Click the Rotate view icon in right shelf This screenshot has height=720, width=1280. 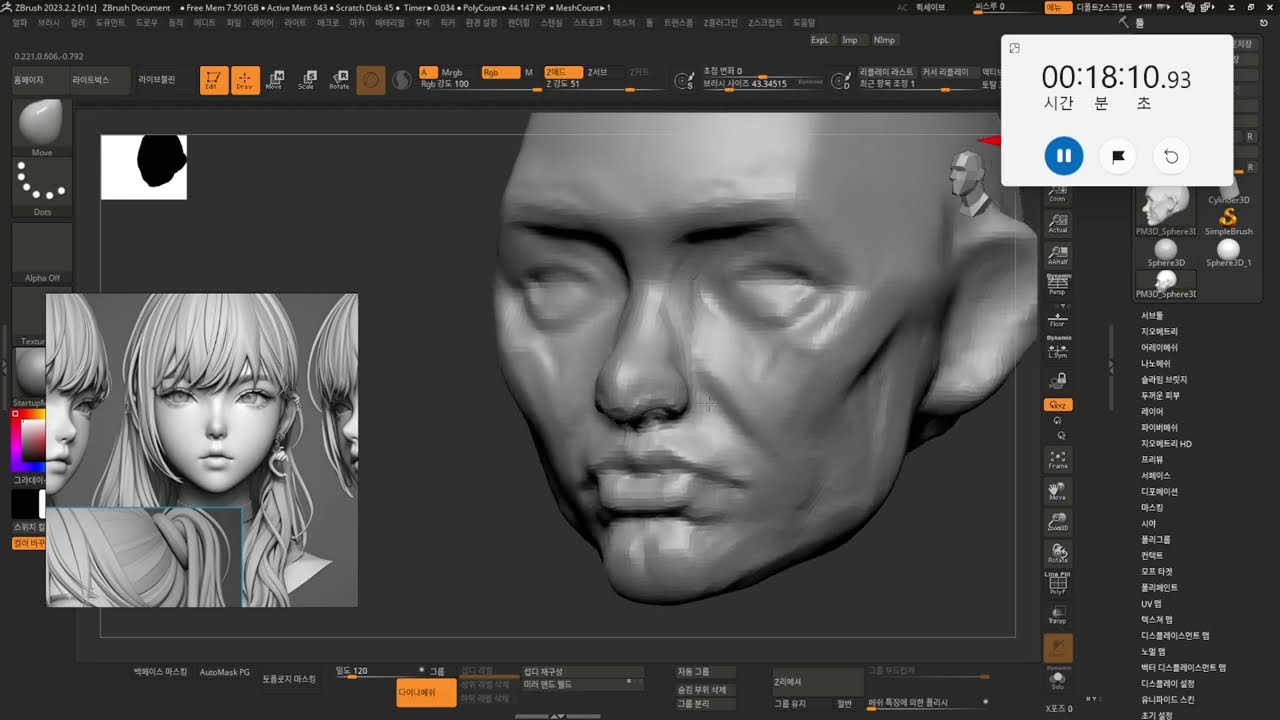click(x=1058, y=552)
